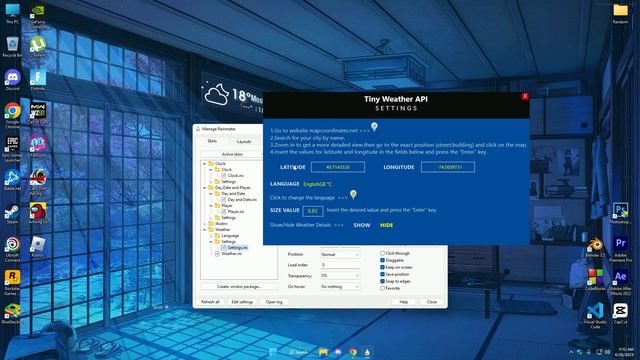Toggle the Save position checkbox

382,274
